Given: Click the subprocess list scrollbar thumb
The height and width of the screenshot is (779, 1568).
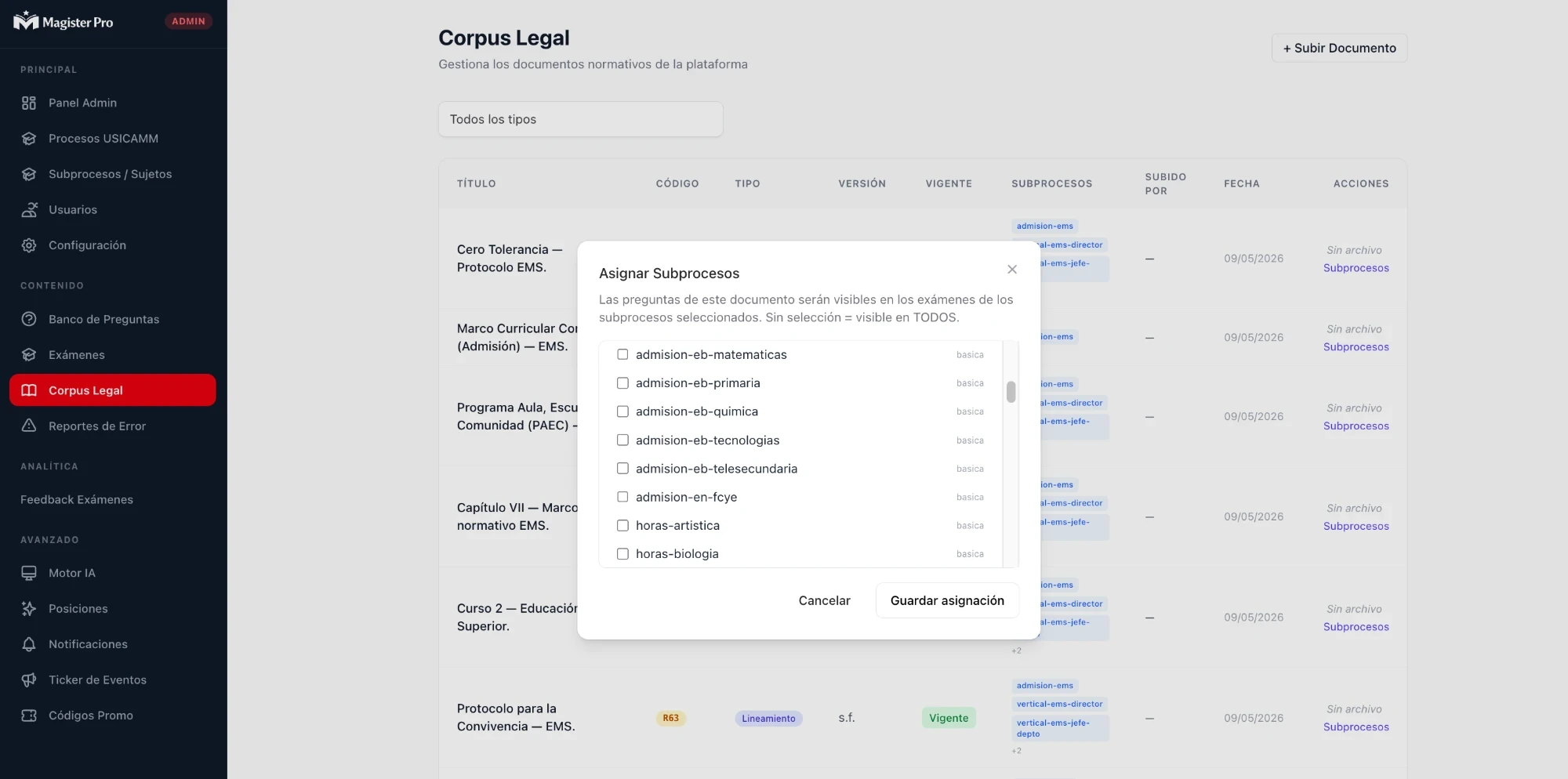Looking at the screenshot, I should pyautogui.click(x=1011, y=392).
